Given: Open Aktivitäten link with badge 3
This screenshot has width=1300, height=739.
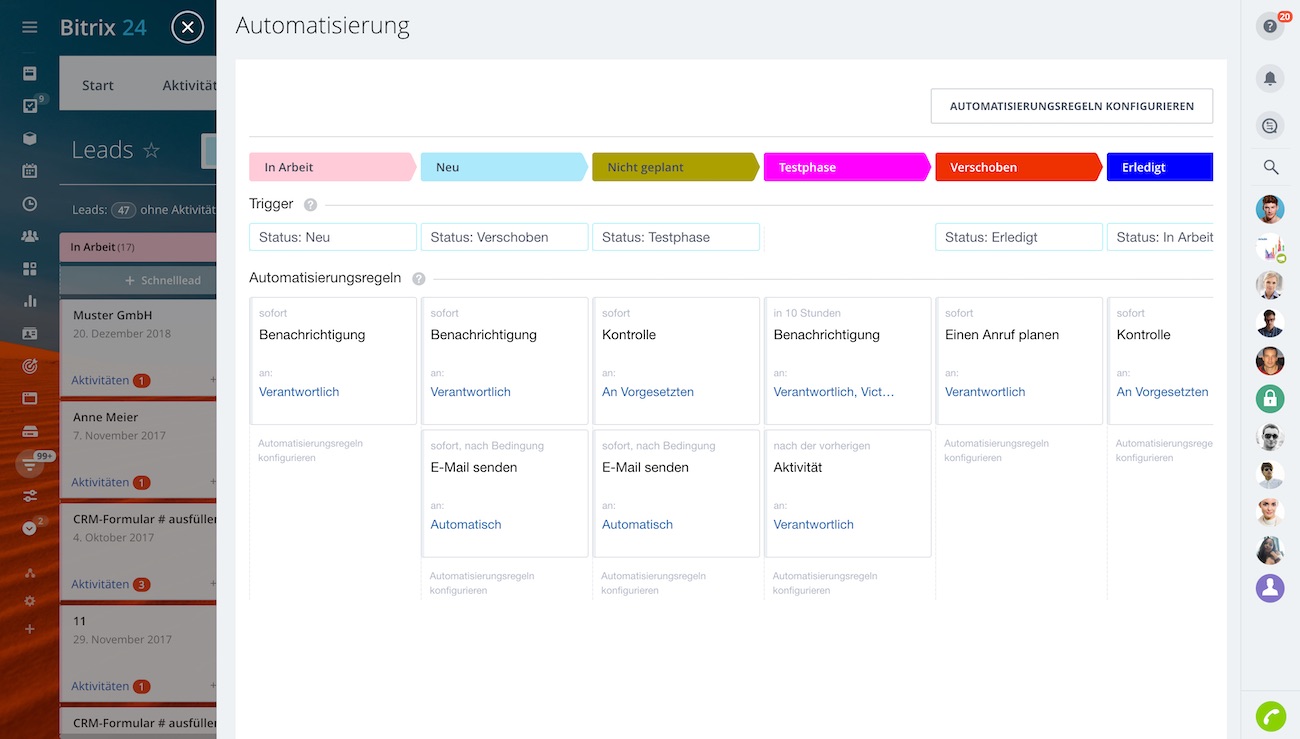Looking at the screenshot, I should click(111, 584).
